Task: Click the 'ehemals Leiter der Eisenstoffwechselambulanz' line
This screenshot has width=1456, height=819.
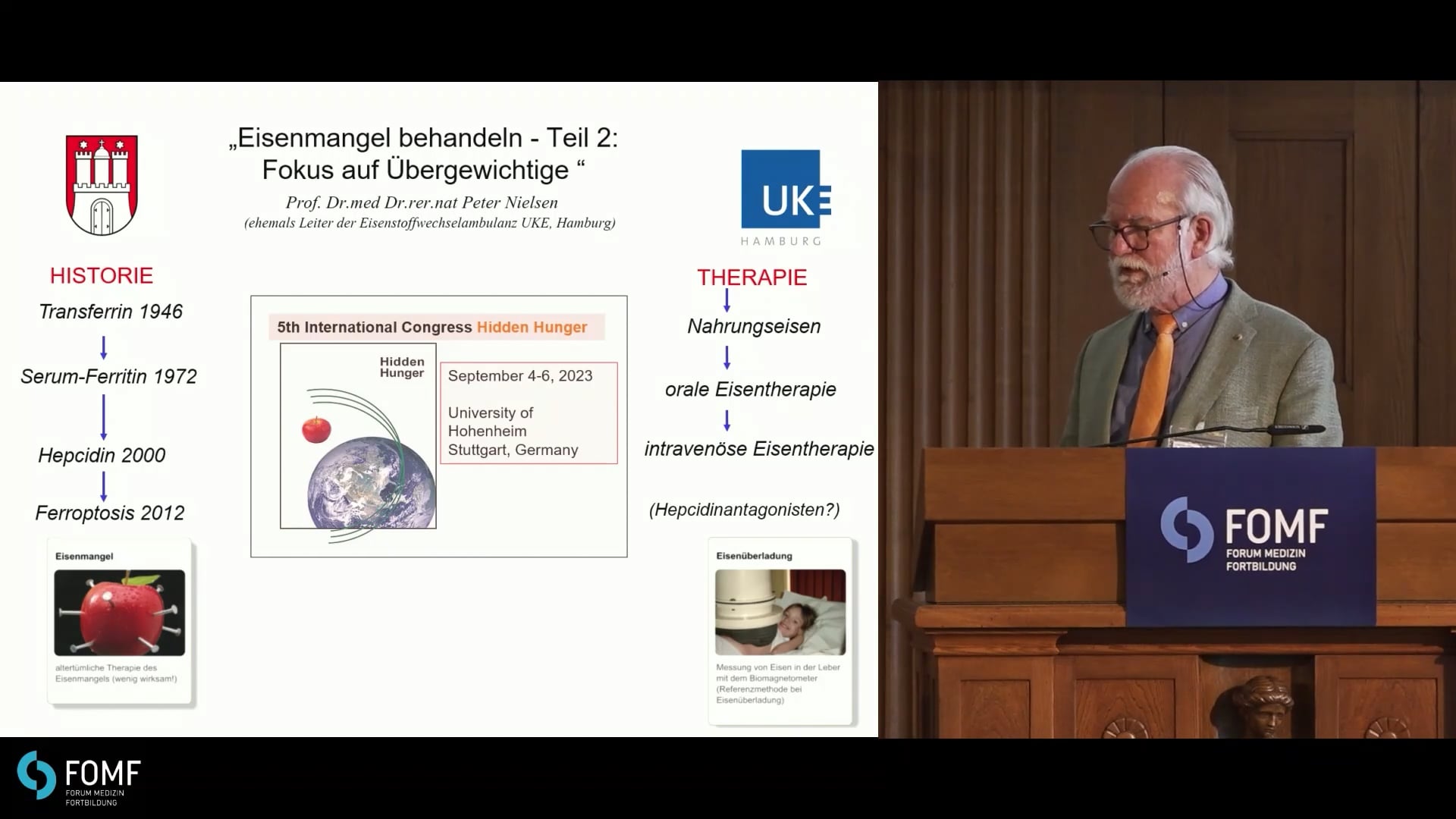Action: 430,223
